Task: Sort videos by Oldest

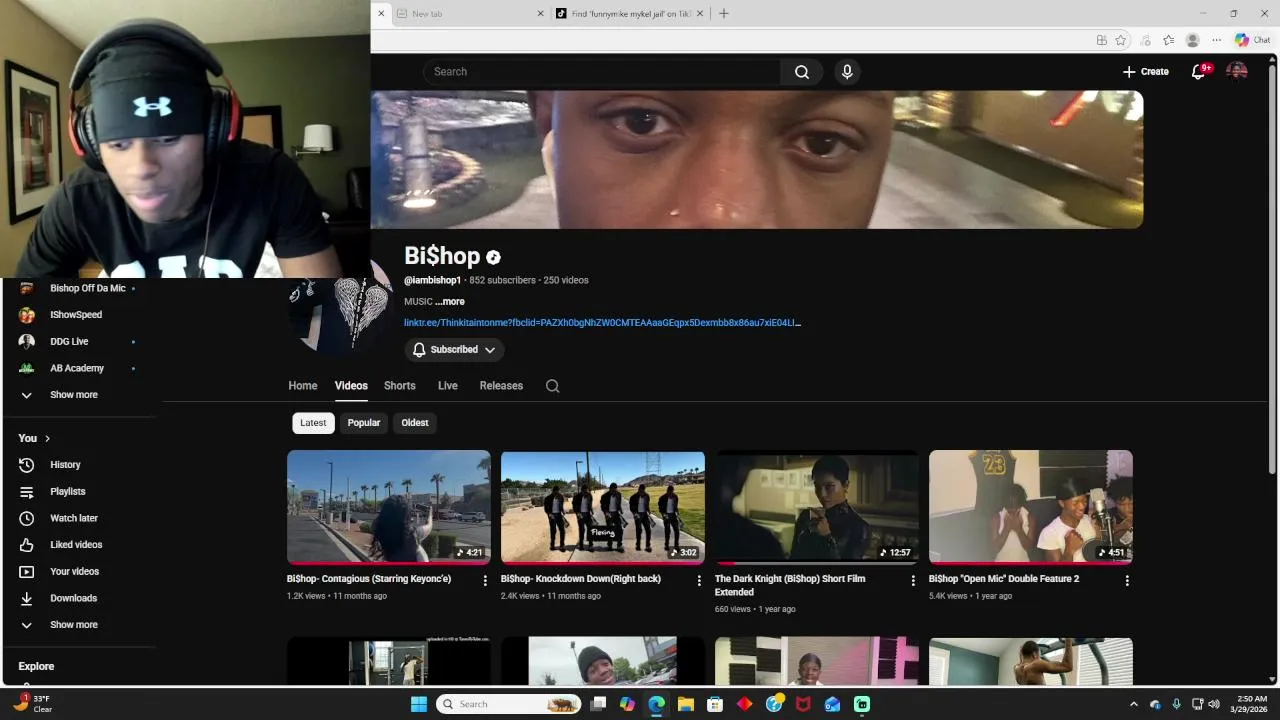Action: coord(415,423)
